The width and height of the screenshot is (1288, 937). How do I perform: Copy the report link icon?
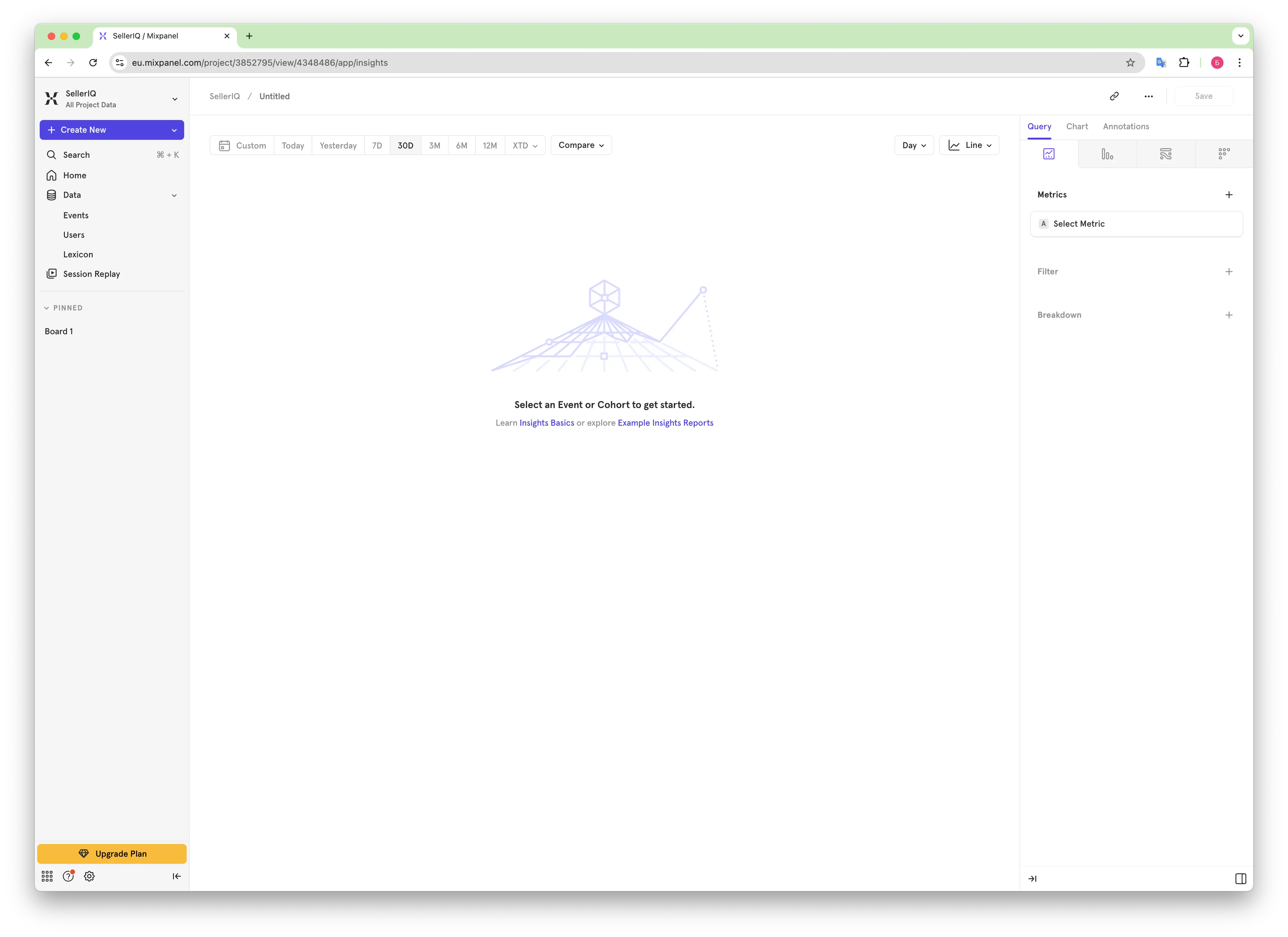pos(1114,96)
